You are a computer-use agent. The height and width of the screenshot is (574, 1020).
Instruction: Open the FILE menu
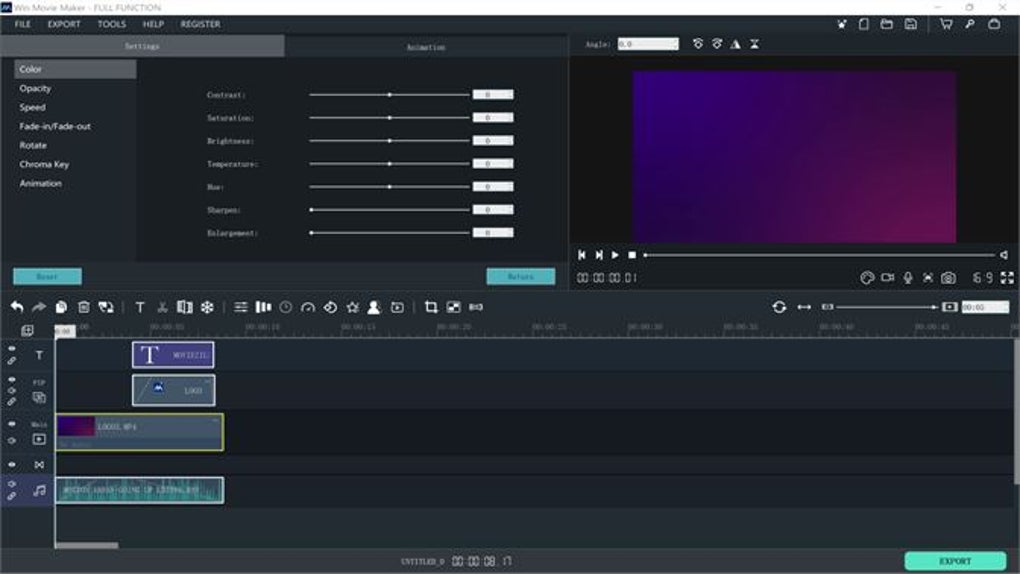point(23,24)
